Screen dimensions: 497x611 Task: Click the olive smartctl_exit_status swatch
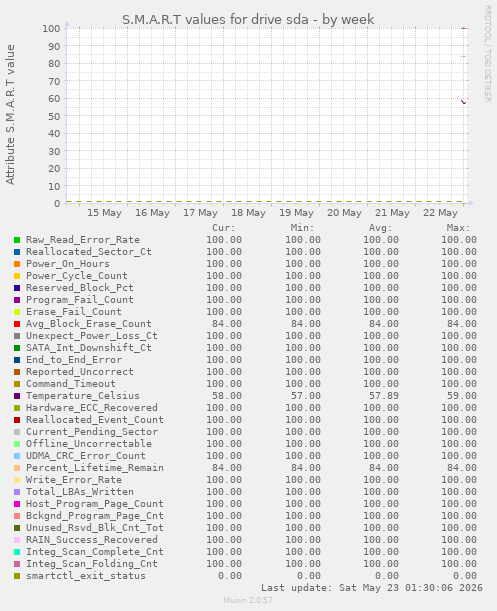click(17, 576)
